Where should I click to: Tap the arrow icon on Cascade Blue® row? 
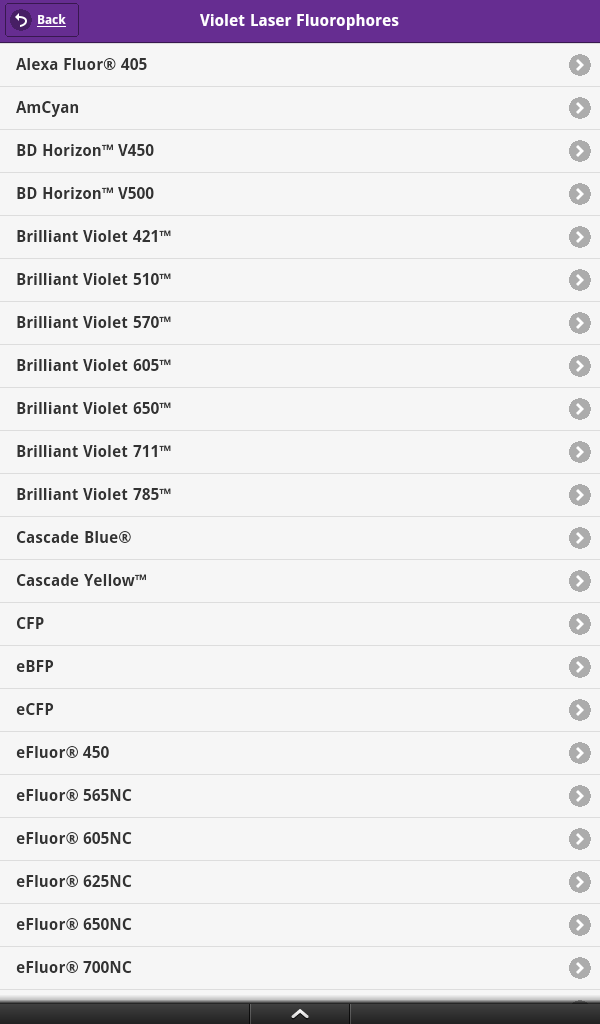coord(579,538)
